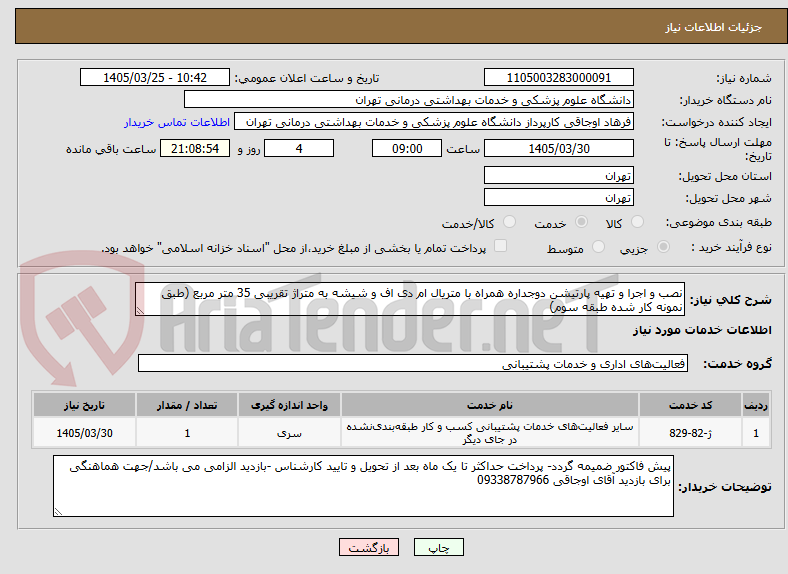Click the deadline hour field 09:00

407,148
